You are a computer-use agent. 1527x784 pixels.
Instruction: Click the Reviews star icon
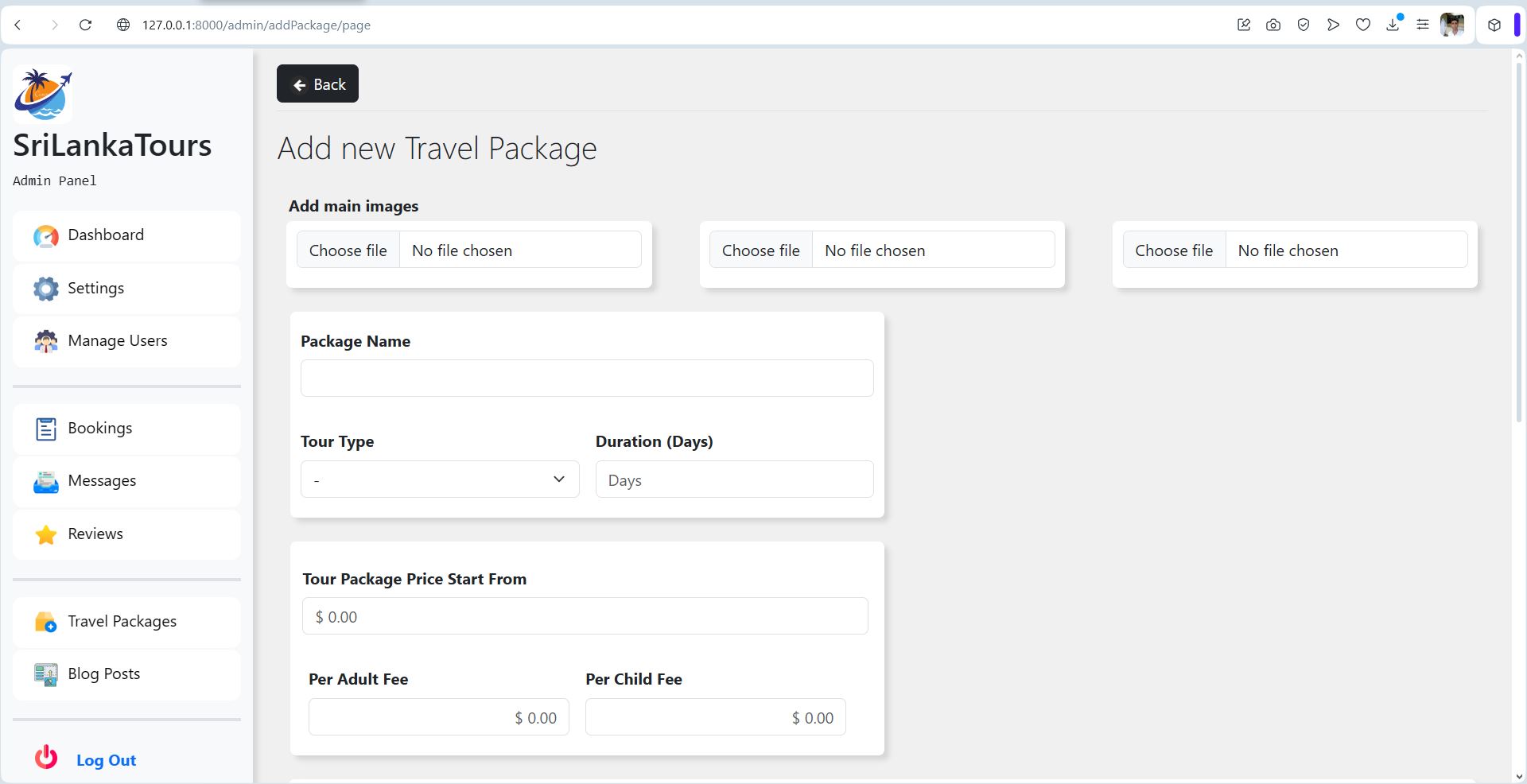[x=46, y=534]
